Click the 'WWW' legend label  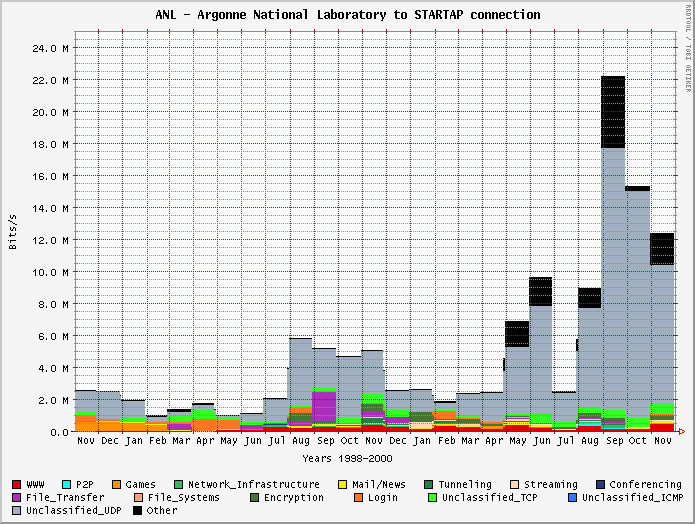pyautogui.click(x=35, y=485)
